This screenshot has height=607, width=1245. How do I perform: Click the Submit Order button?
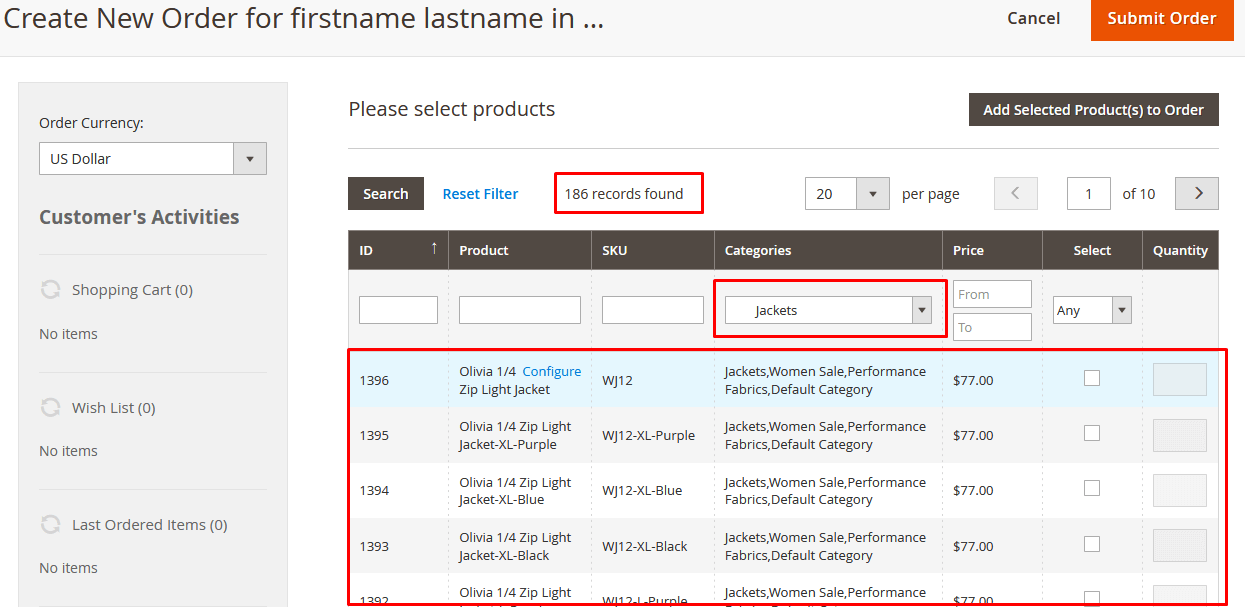pos(1162,18)
